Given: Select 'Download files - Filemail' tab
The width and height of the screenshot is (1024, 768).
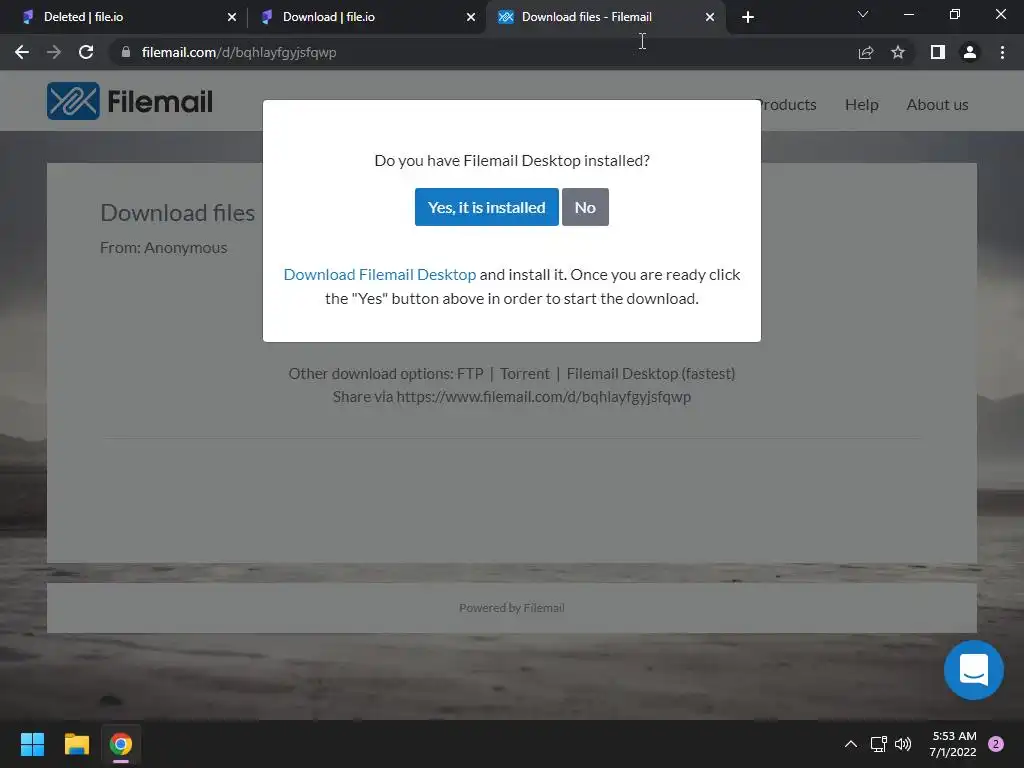Looking at the screenshot, I should click(x=605, y=17).
